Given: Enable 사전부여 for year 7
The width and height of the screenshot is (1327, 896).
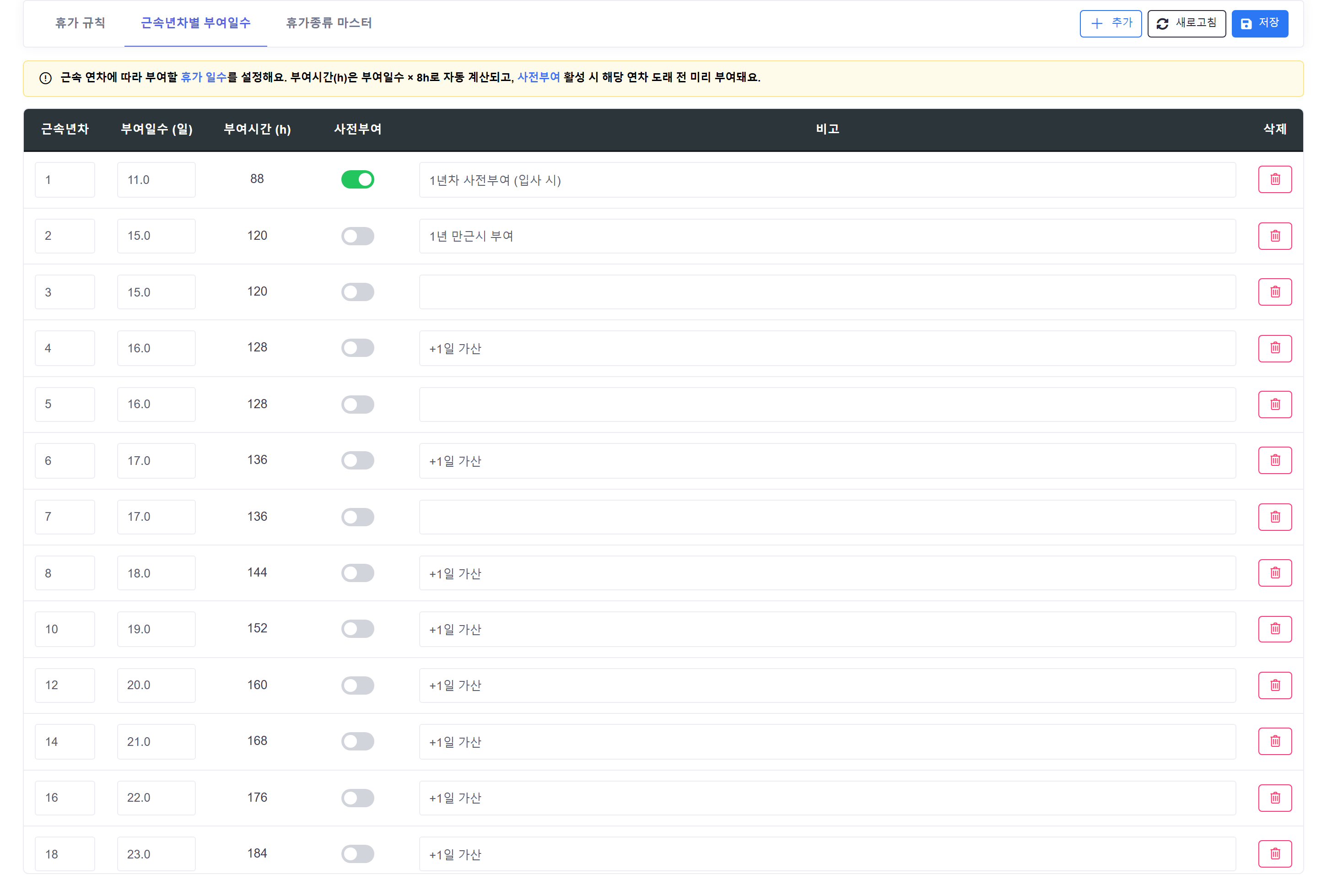Looking at the screenshot, I should tap(357, 517).
